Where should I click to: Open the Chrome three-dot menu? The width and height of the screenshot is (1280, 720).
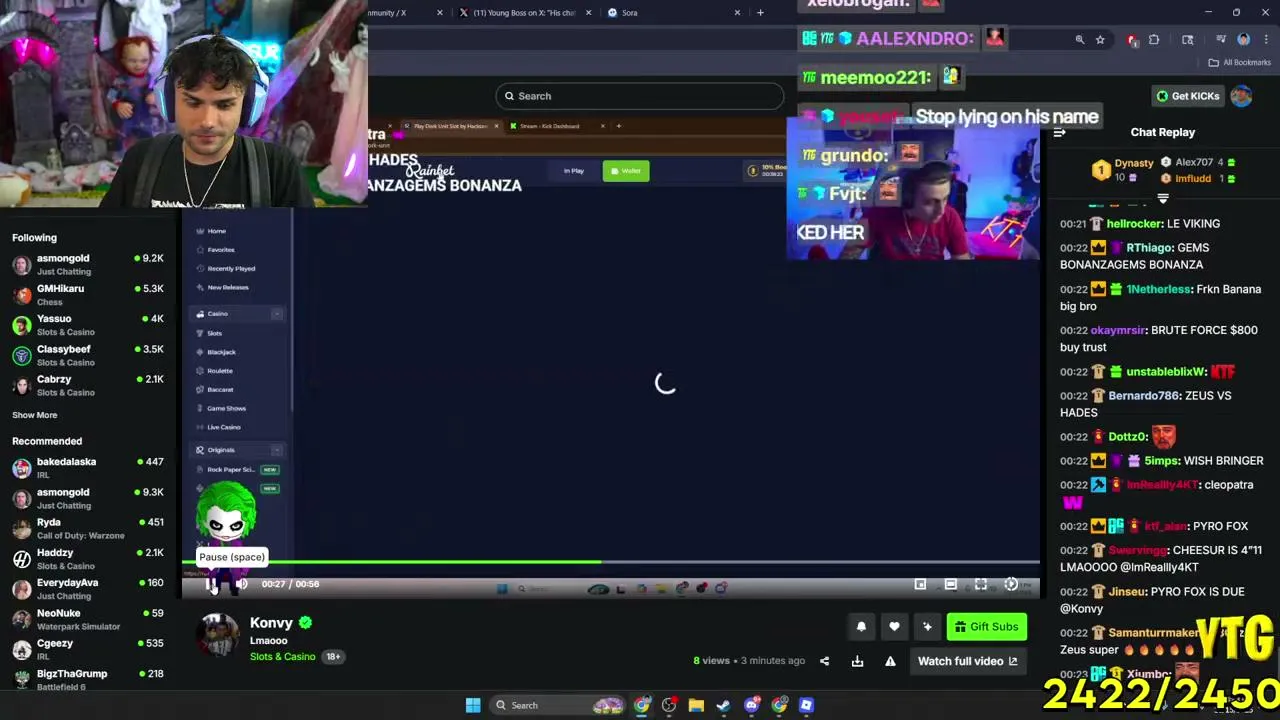click(1267, 40)
